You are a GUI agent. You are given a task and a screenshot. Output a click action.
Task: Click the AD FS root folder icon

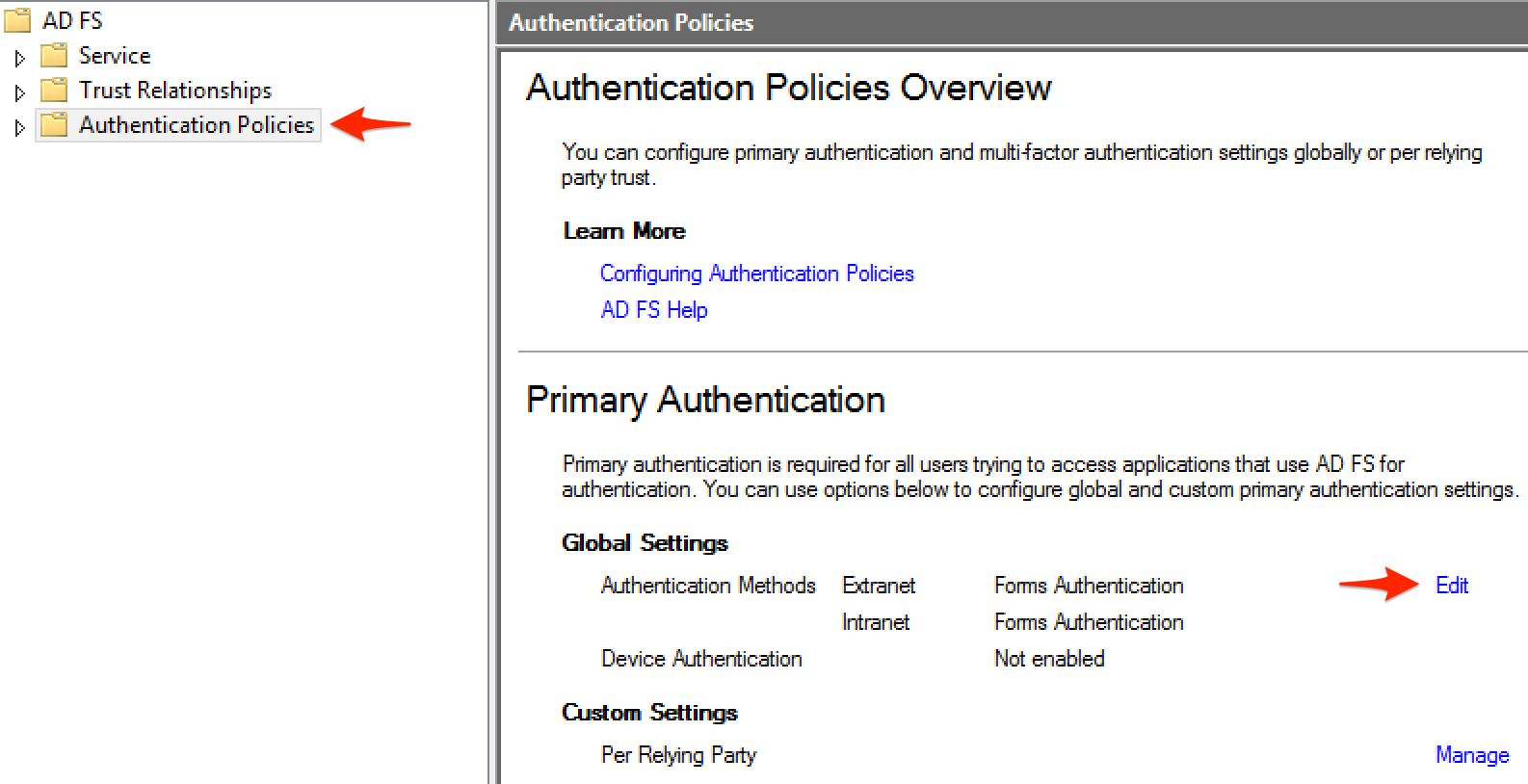(x=18, y=20)
